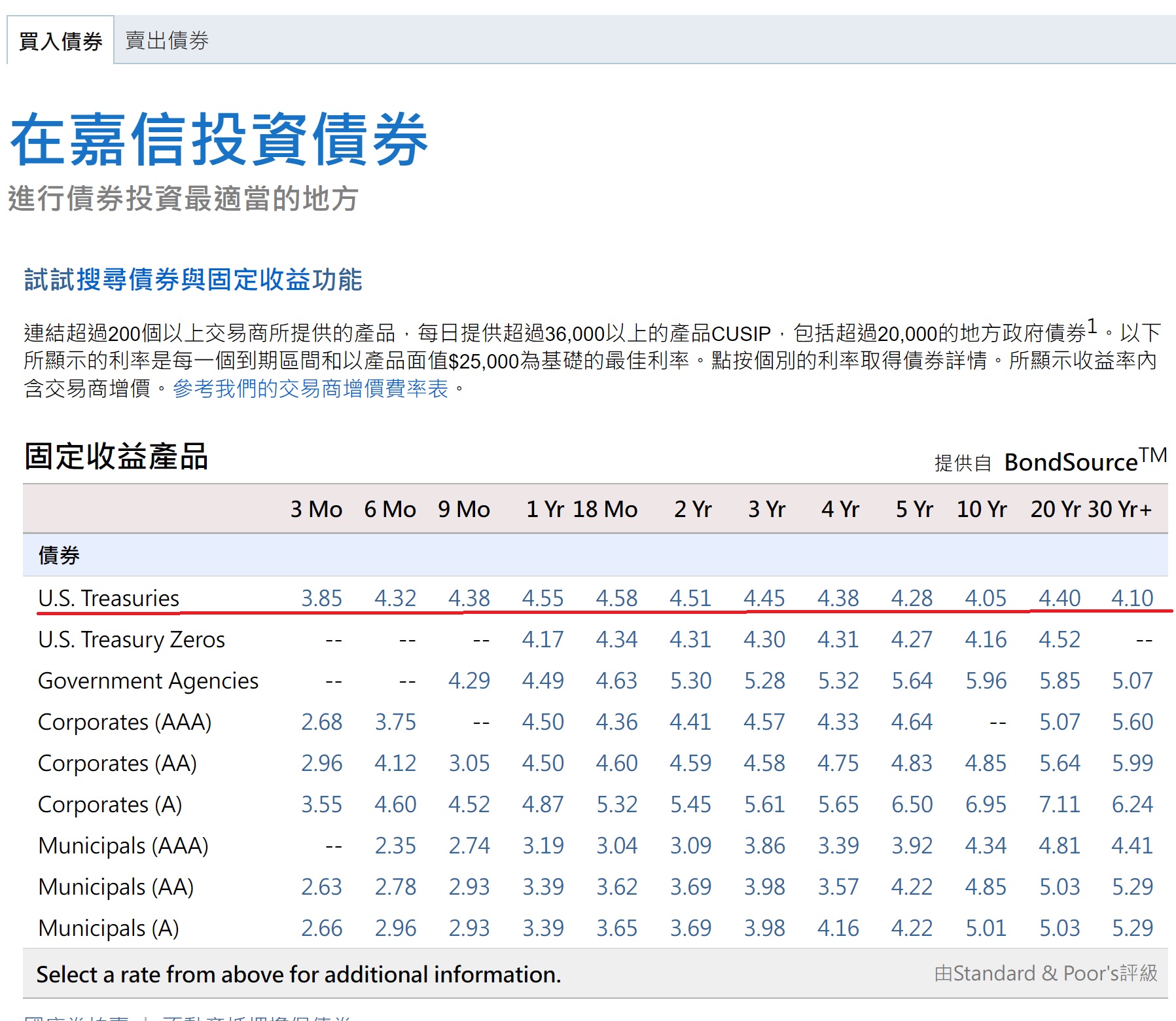
Task: Open the 試試搜尋債券與固定收益功能 heading link
Action: [x=193, y=279]
